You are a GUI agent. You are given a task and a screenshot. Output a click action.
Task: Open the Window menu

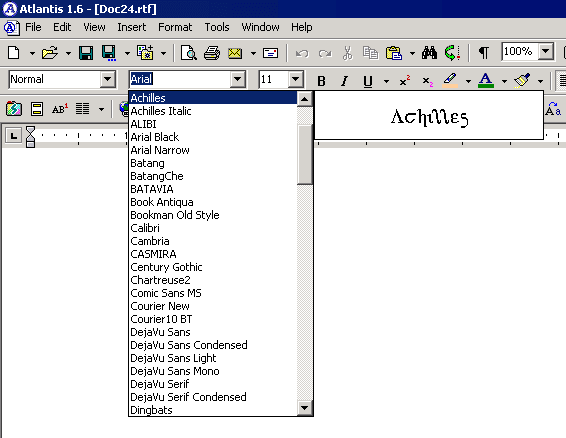pyautogui.click(x=260, y=27)
